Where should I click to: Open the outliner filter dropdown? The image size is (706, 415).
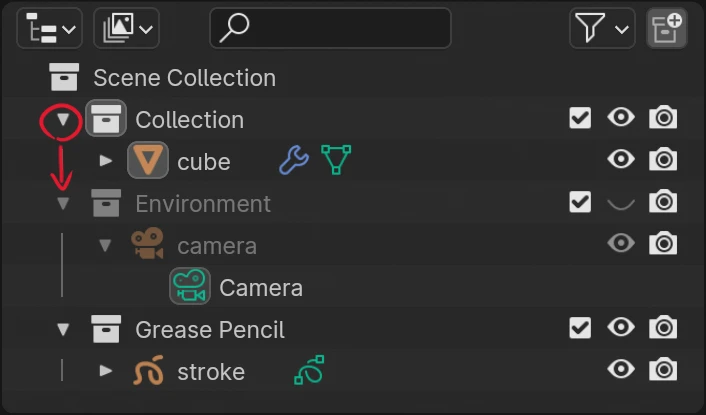(x=602, y=28)
